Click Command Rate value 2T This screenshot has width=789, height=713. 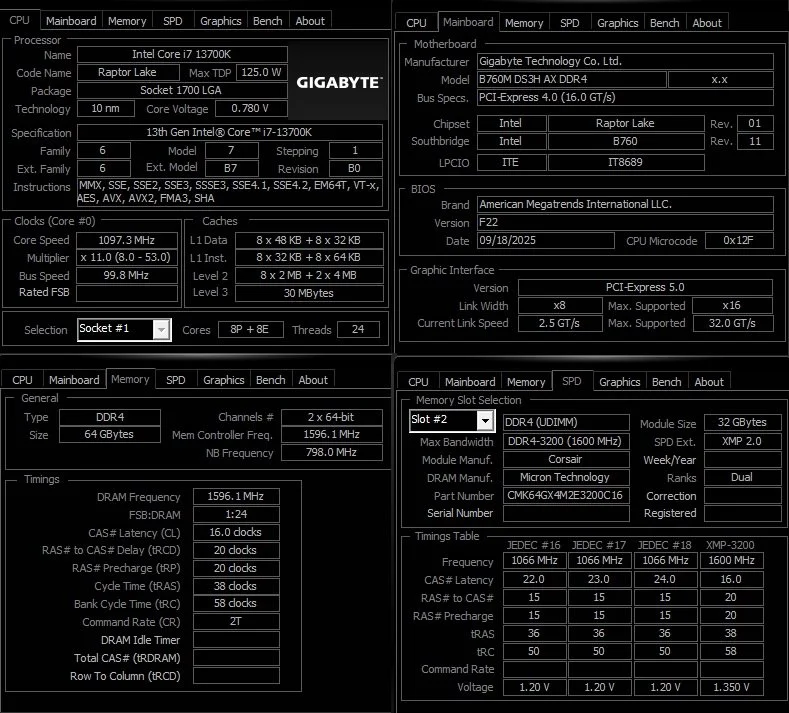click(236, 621)
